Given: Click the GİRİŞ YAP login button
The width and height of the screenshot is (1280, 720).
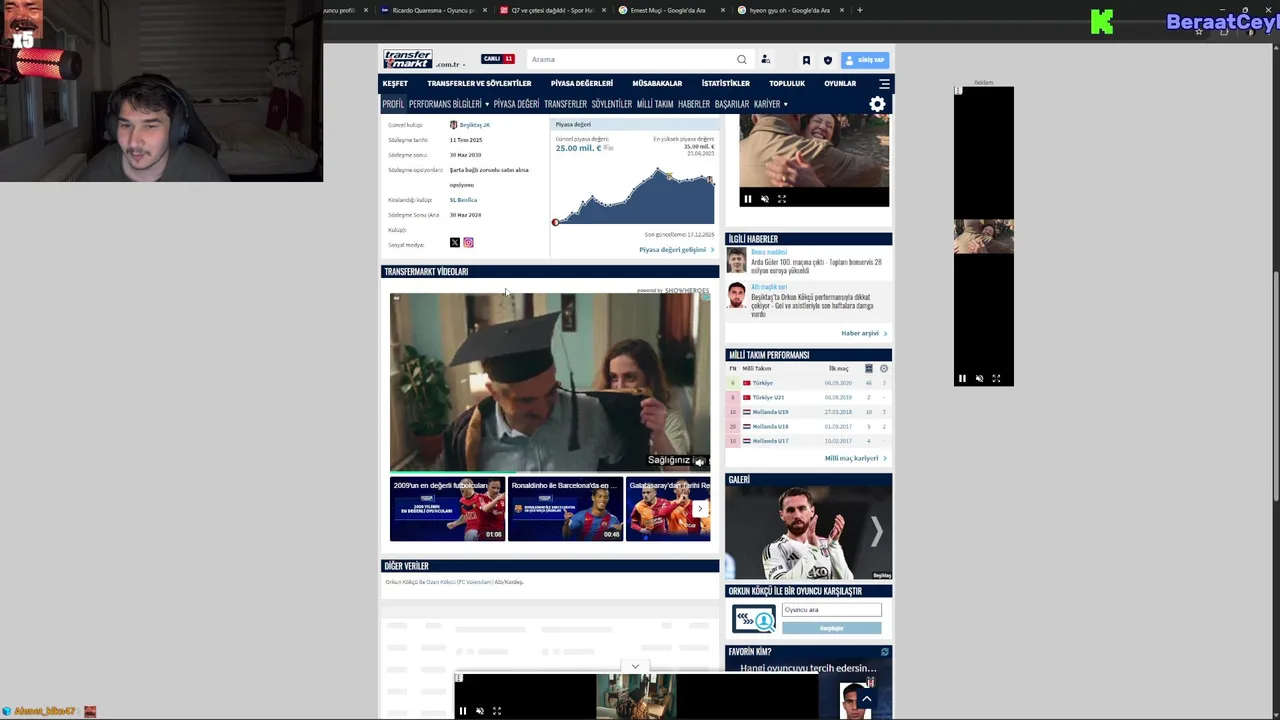Looking at the screenshot, I should [x=865, y=60].
